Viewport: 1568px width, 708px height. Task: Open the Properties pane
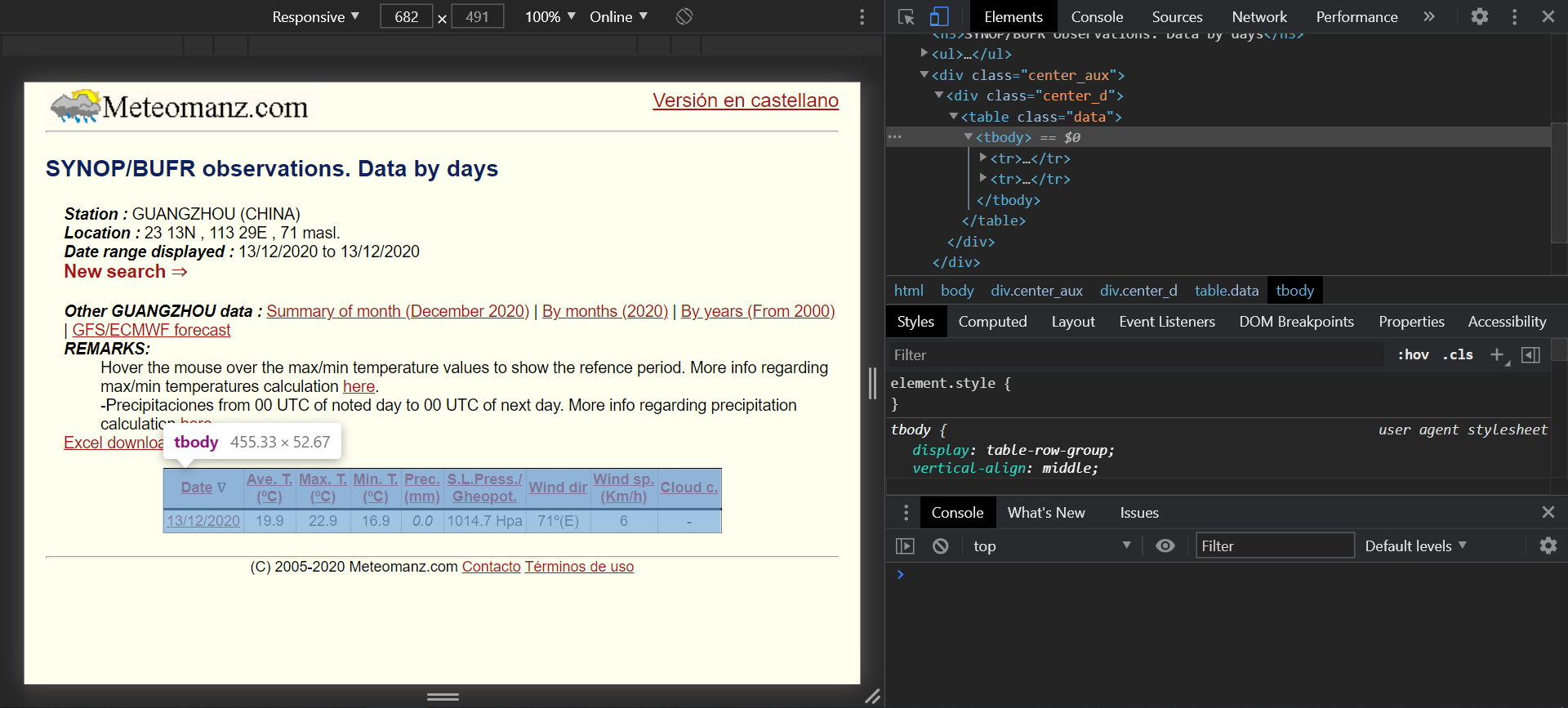pyautogui.click(x=1411, y=322)
